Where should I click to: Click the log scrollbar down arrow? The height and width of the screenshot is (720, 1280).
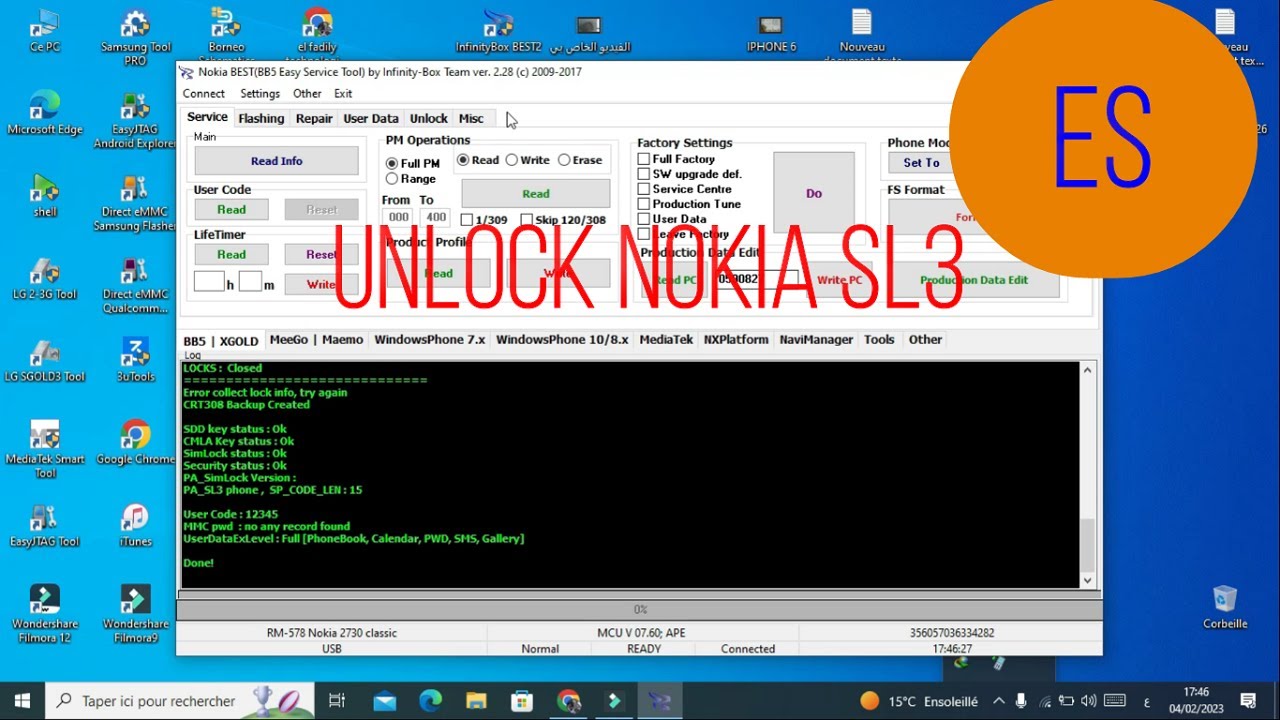pos(1087,580)
